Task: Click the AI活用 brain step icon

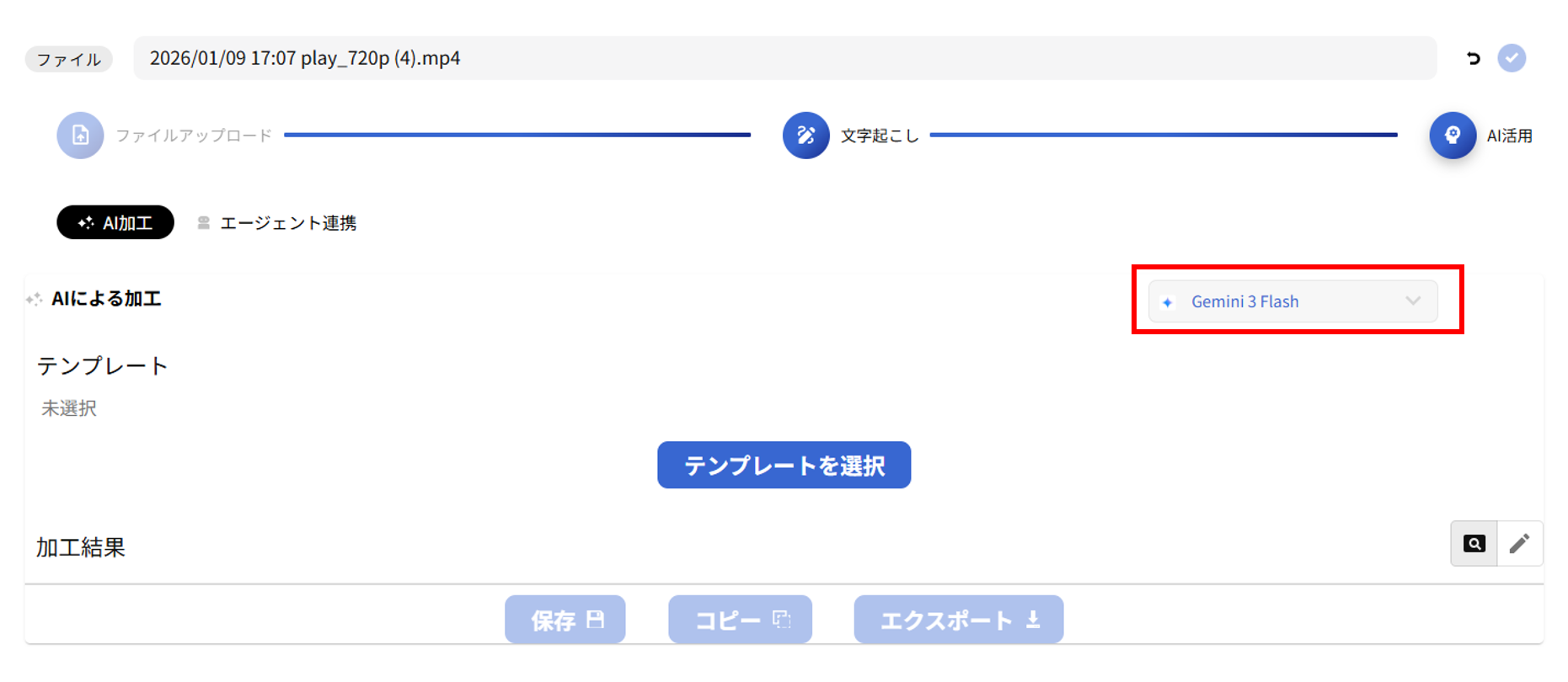Action: [x=1452, y=135]
